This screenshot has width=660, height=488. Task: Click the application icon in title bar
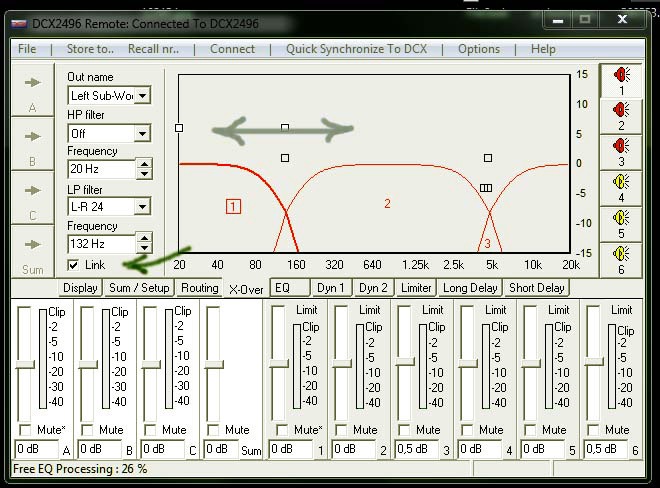point(19,23)
